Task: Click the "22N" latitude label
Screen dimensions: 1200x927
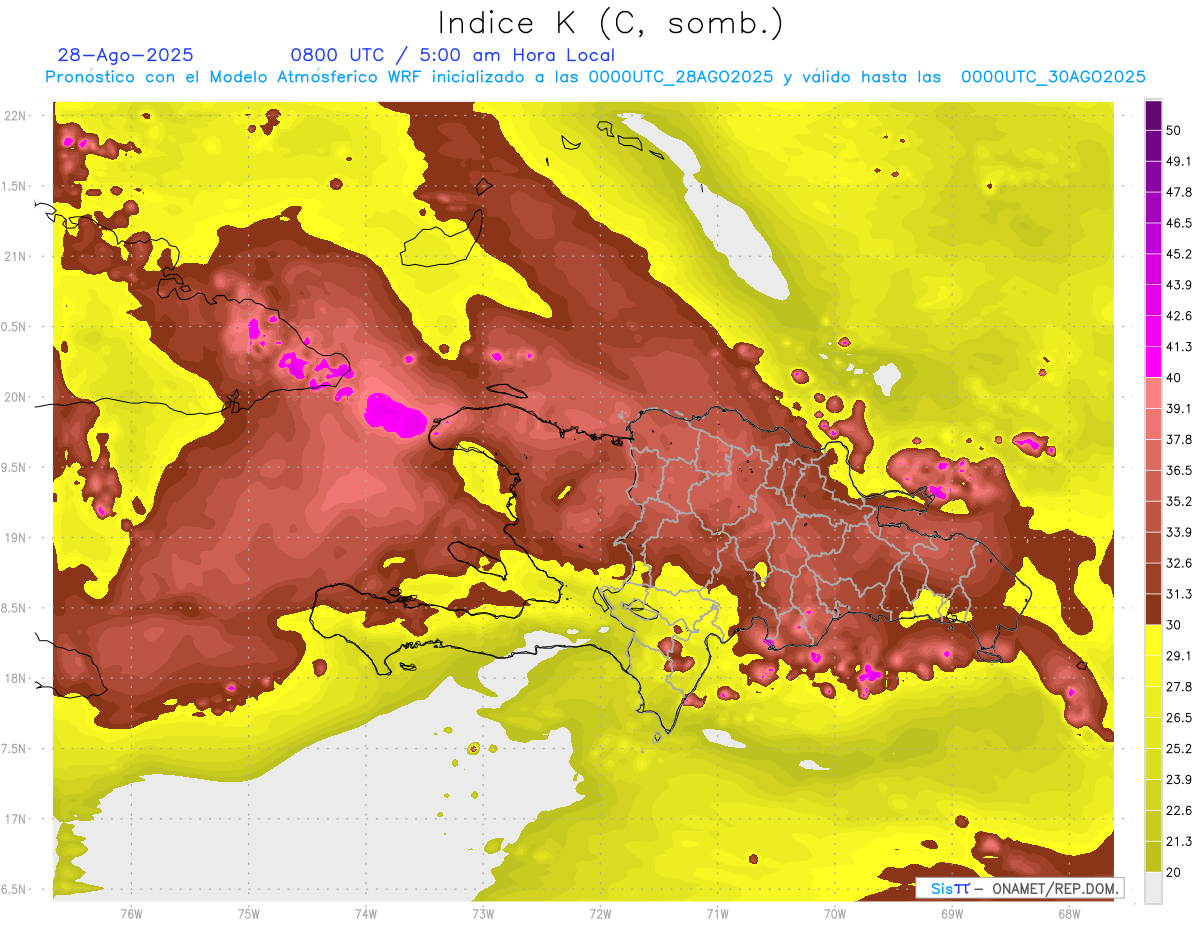Action: tap(16, 116)
